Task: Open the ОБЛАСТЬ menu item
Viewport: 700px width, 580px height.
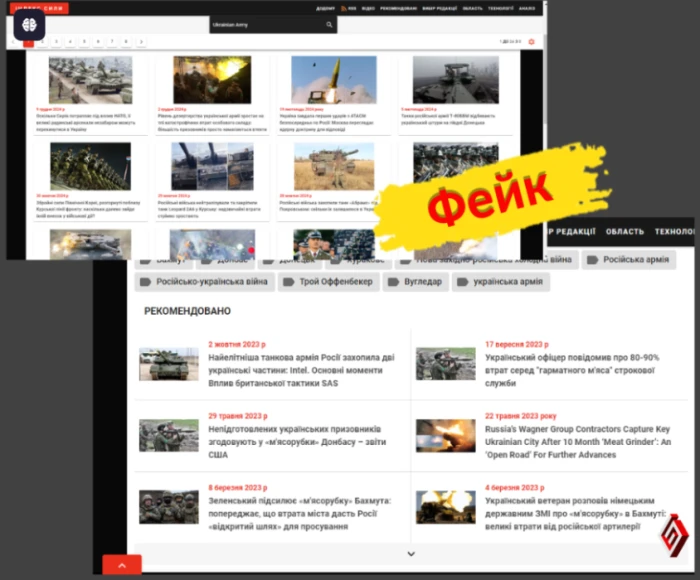Action: pos(625,232)
